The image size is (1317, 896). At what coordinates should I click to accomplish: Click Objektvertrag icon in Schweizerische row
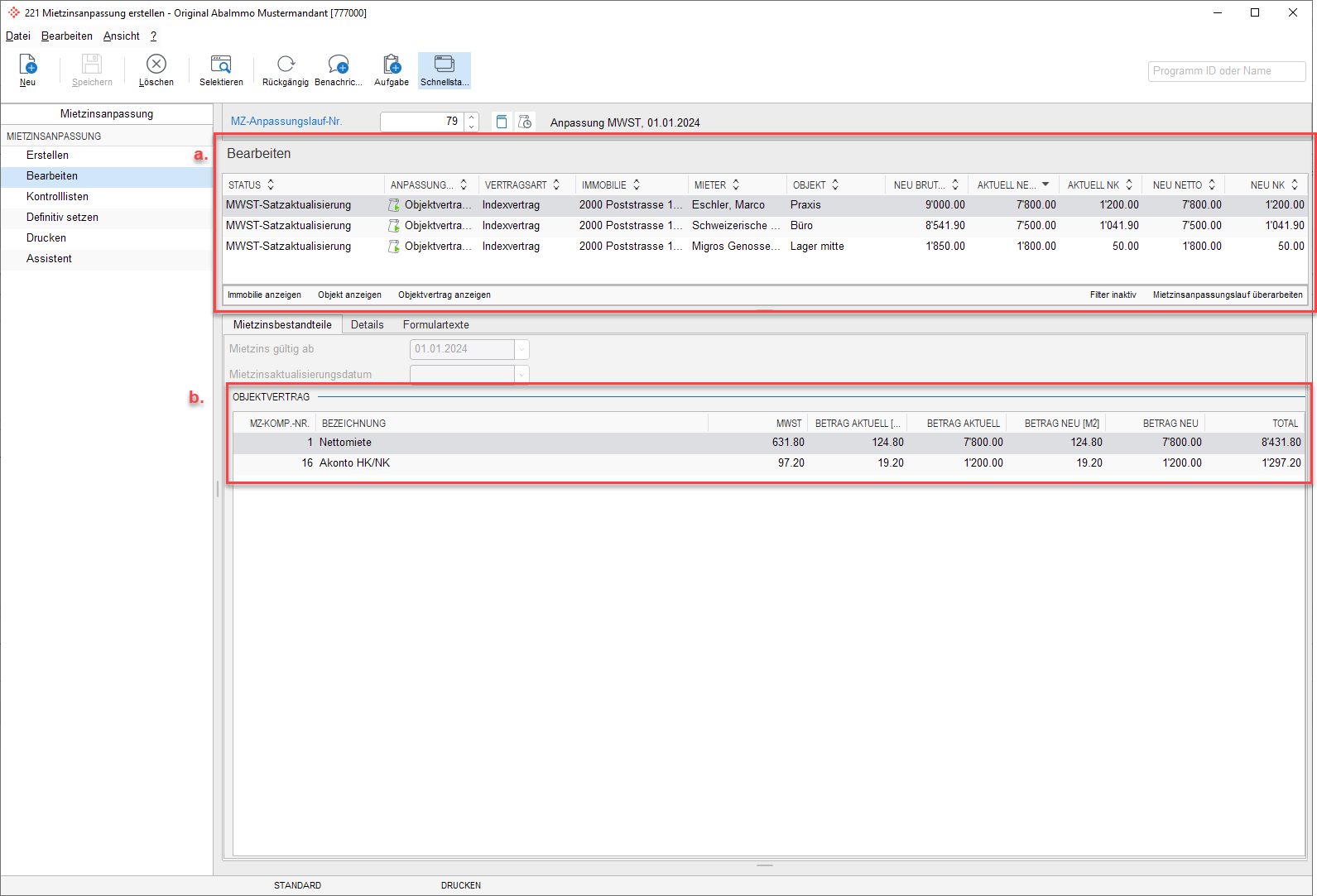point(394,226)
